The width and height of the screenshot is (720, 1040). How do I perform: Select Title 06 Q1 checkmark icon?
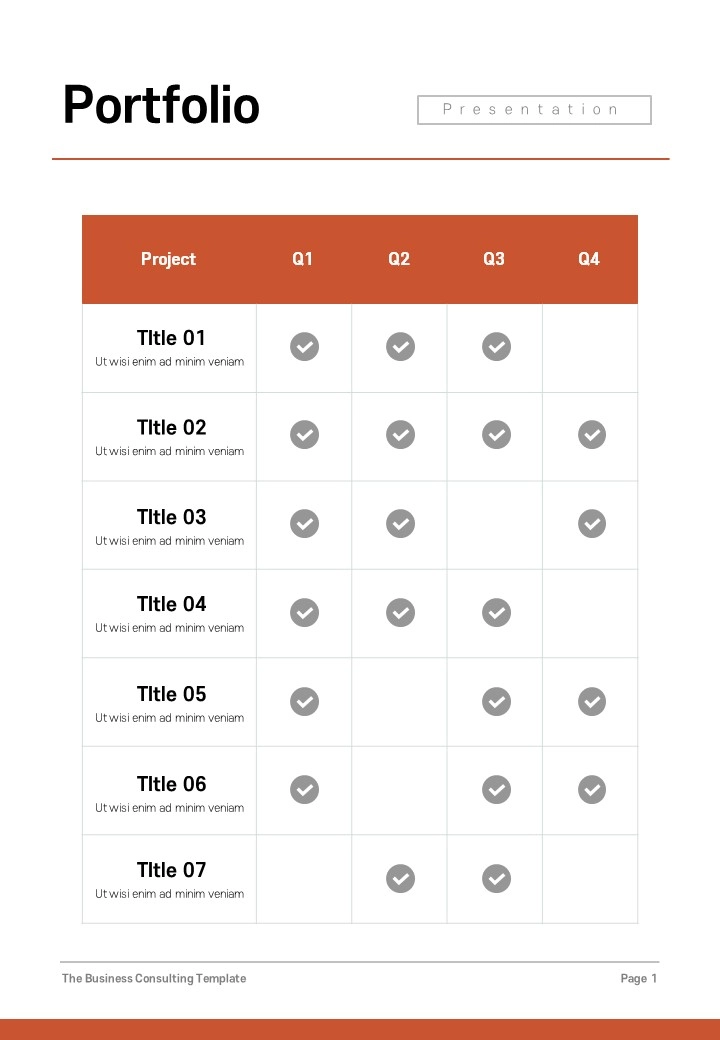(x=304, y=789)
